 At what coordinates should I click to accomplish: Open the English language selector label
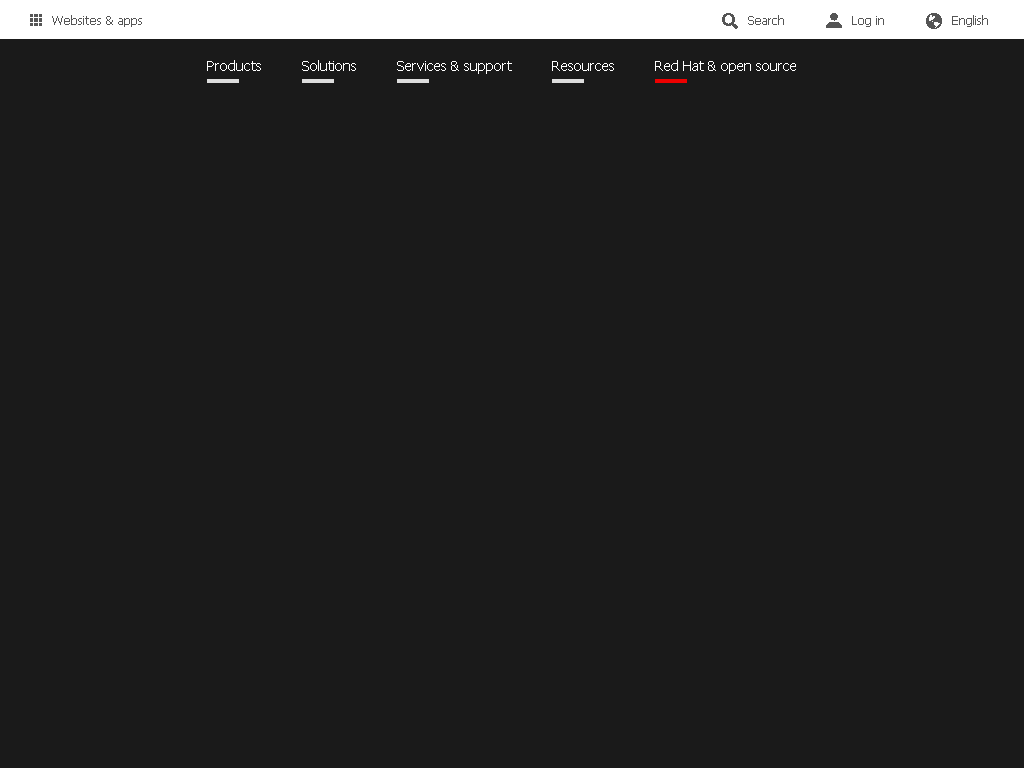click(969, 21)
